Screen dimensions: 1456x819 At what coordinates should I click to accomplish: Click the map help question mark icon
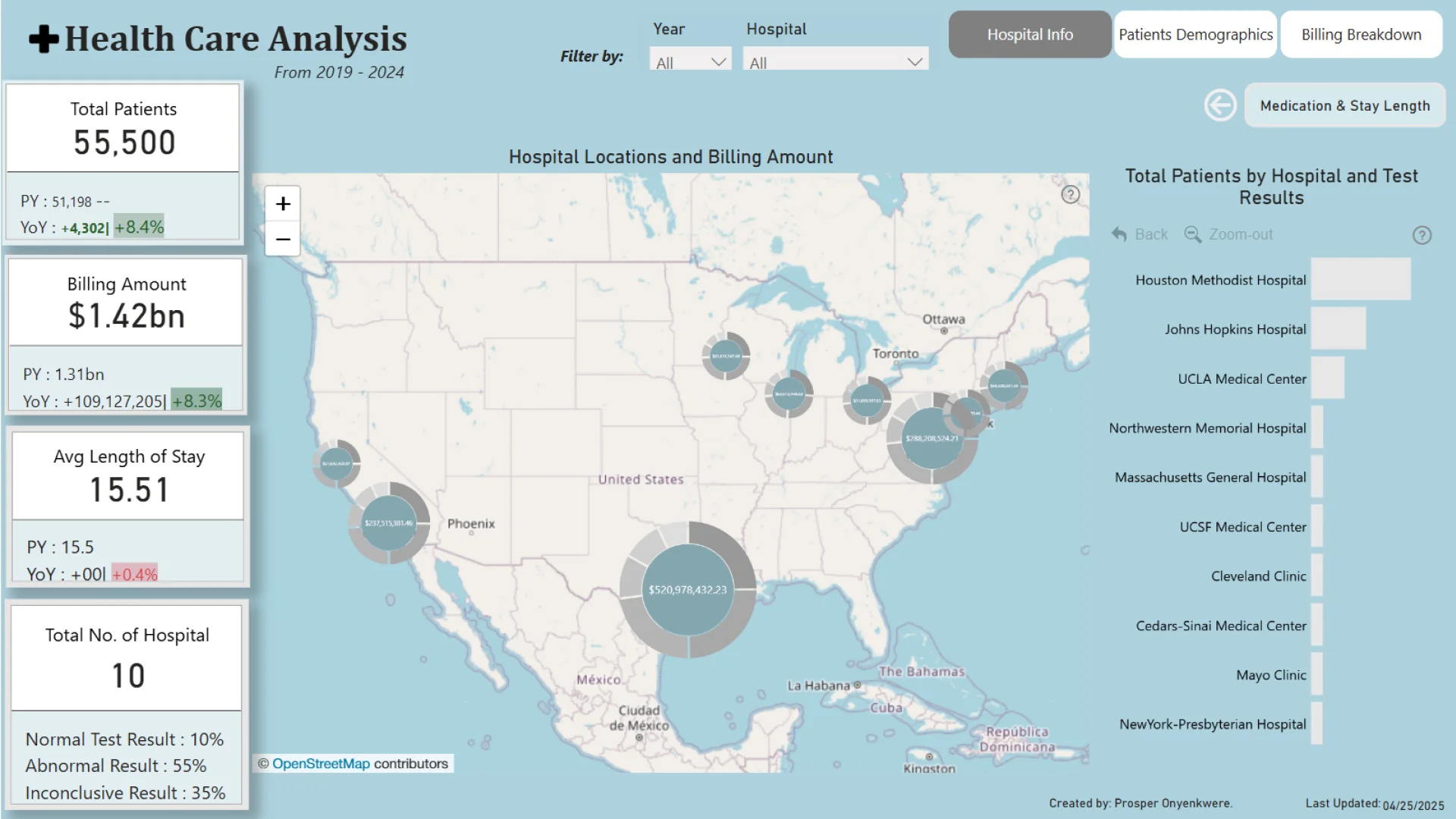point(1070,195)
